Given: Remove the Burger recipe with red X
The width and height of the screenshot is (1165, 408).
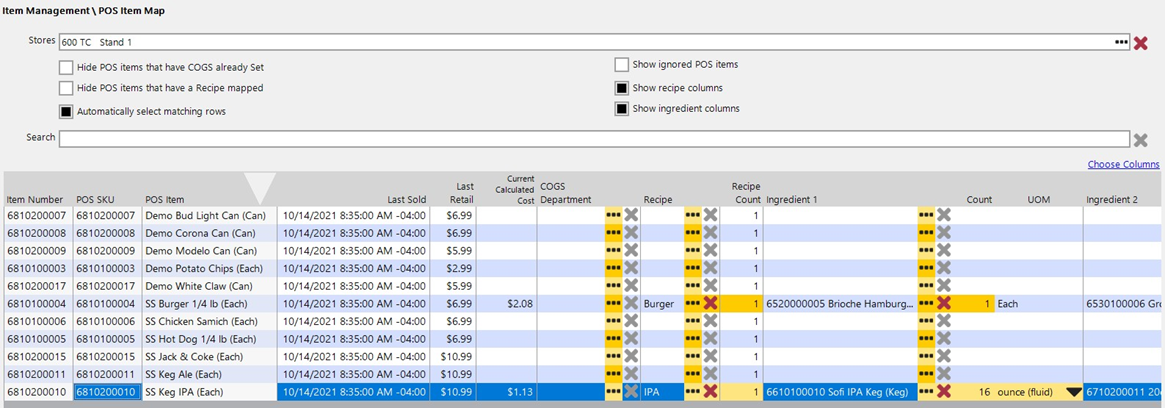Looking at the screenshot, I should point(710,303).
